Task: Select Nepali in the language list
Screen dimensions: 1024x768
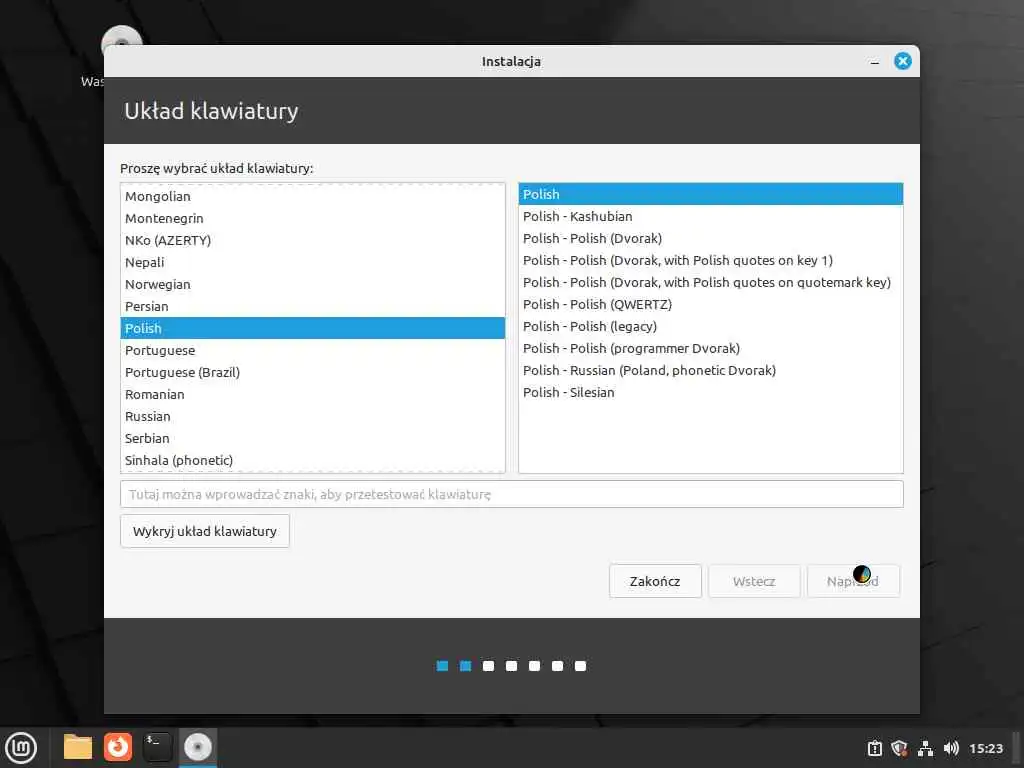Action: [x=313, y=263]
